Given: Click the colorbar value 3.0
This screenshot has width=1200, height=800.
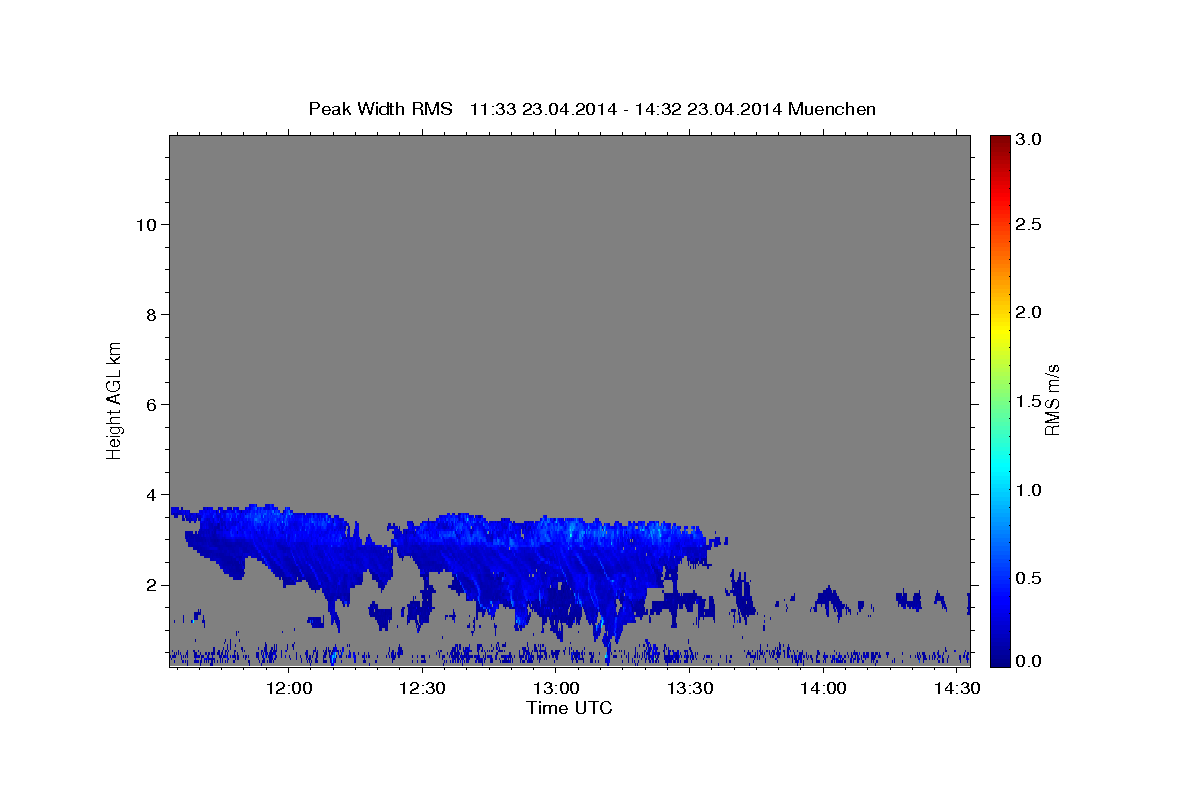Looking at the screenshot, I should click(x=1031, y=139).
